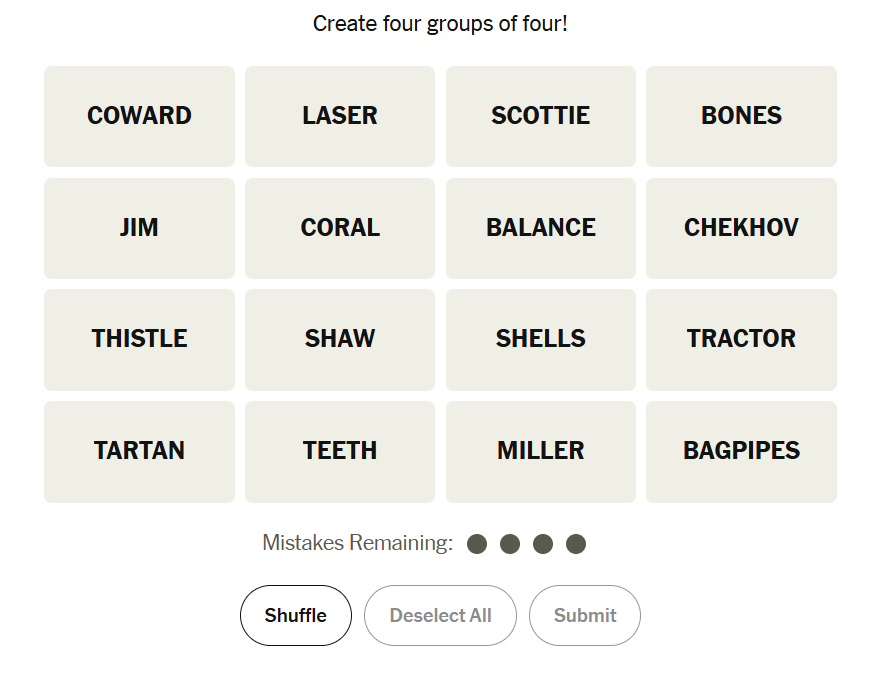Select the SHAW tile
882x676 pixels.
pos(340,339)
